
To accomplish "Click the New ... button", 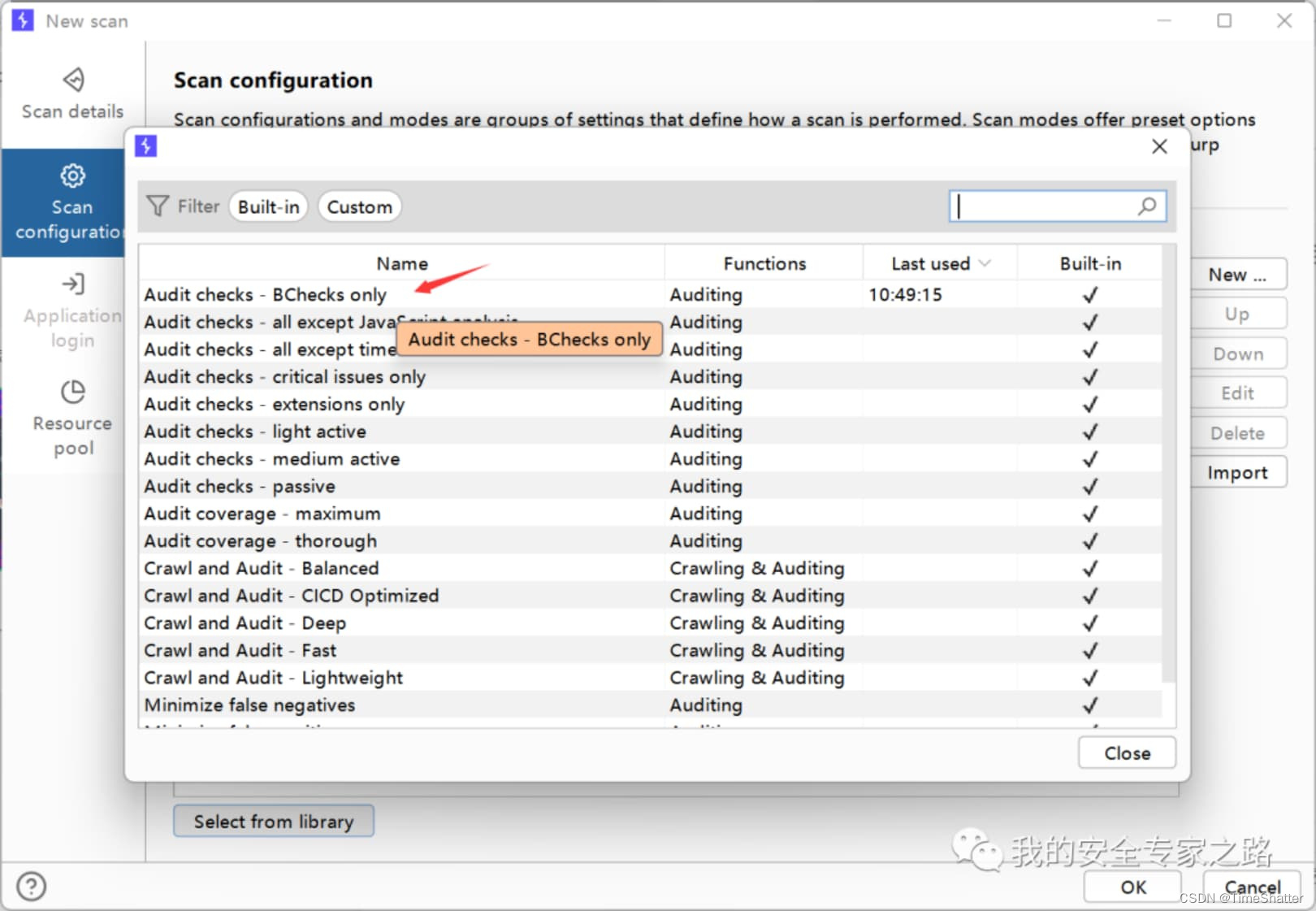I will pyautogui.click(x=1237, y=275).
